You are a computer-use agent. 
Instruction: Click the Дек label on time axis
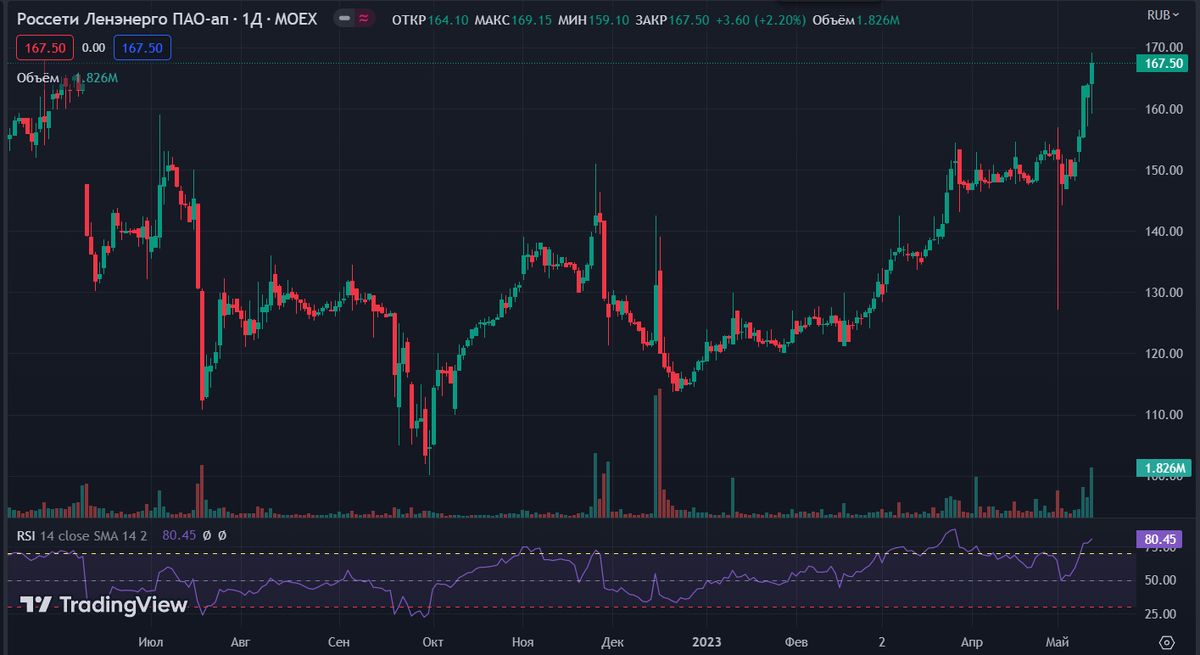(614, 640)
